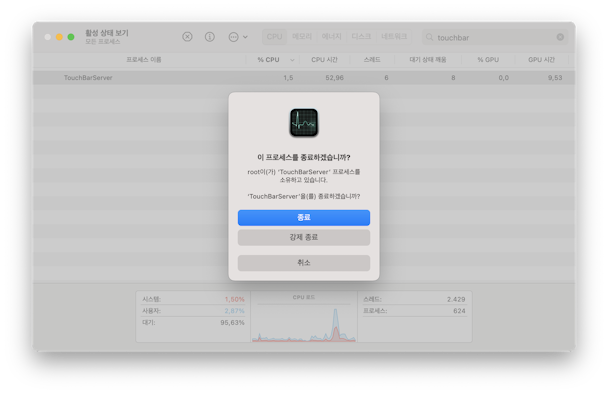This screenshot has height=394, width=608.
Task: Click the green zoom window button
Action: pyautogui.click(x=71, y=37)
